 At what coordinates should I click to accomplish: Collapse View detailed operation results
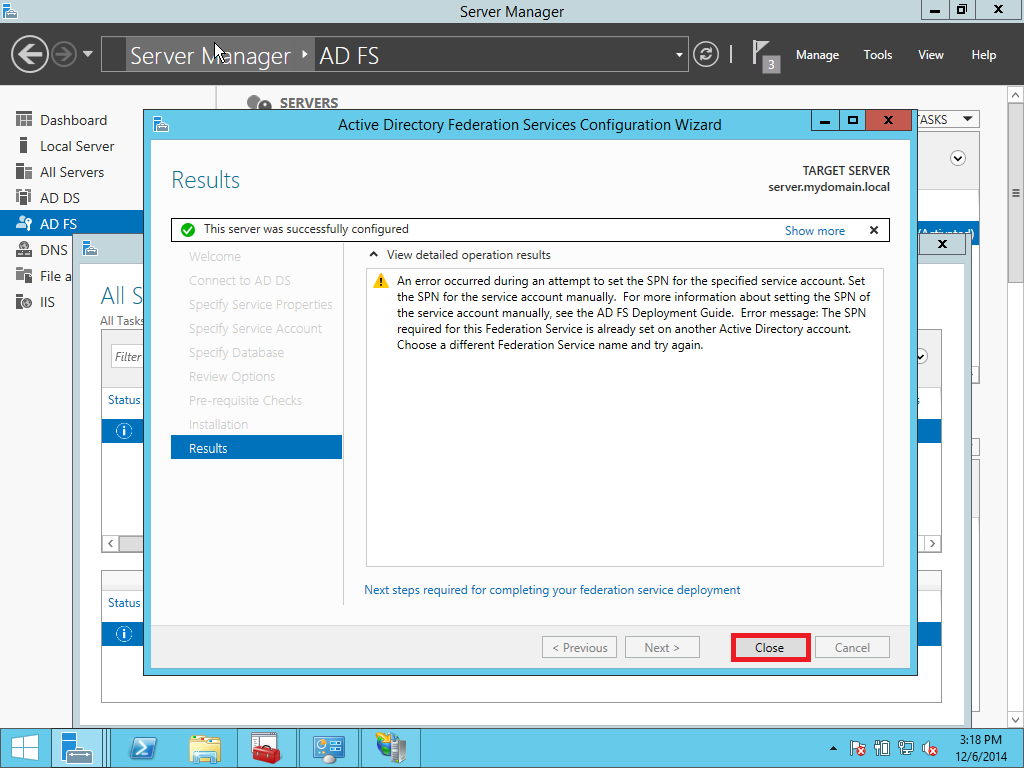375,255
